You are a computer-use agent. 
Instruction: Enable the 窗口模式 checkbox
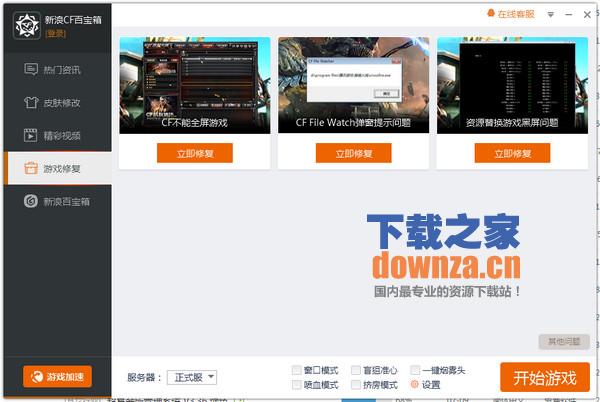296,370
